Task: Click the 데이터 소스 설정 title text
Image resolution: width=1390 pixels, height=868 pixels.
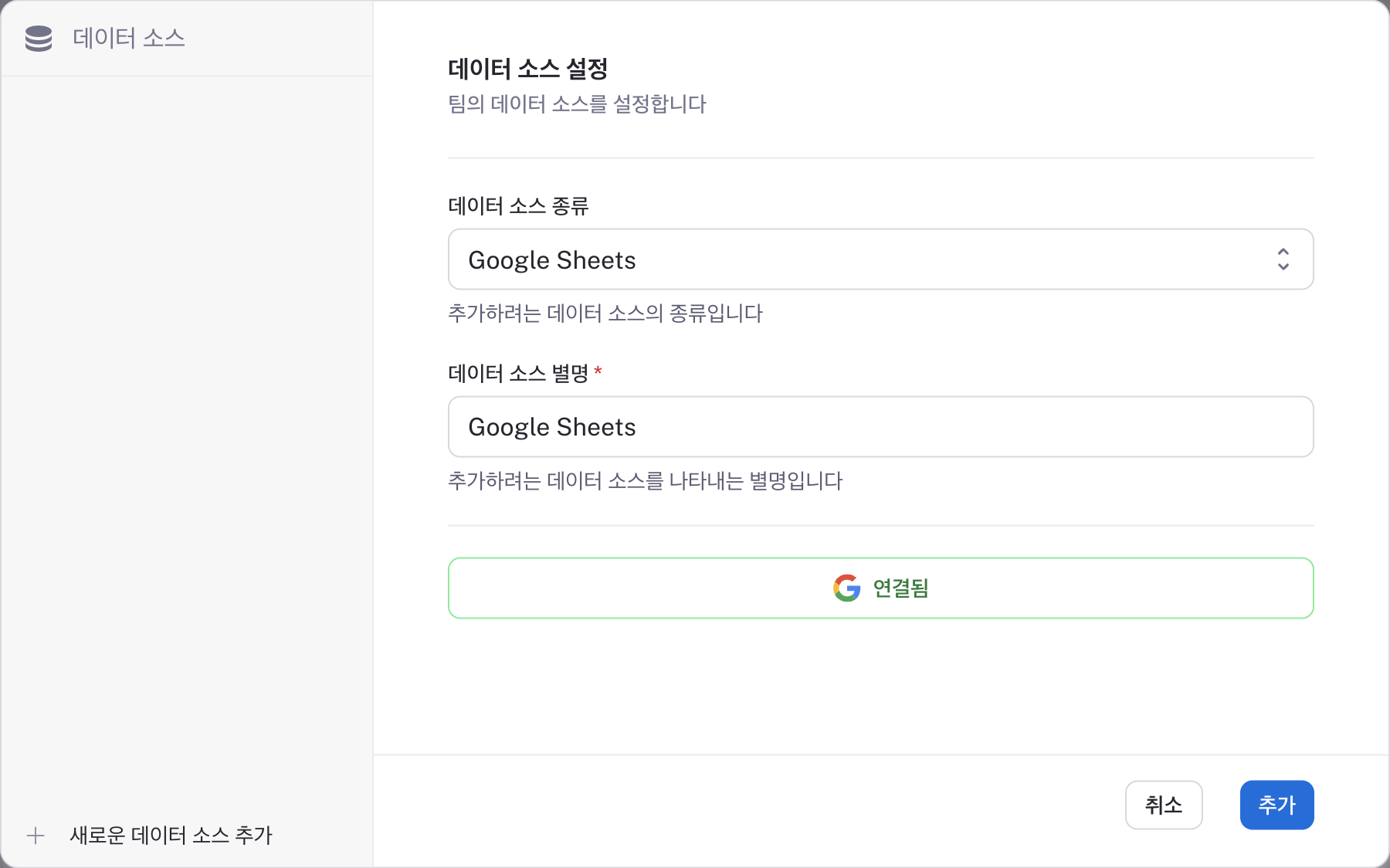Action: coord(527,69)
